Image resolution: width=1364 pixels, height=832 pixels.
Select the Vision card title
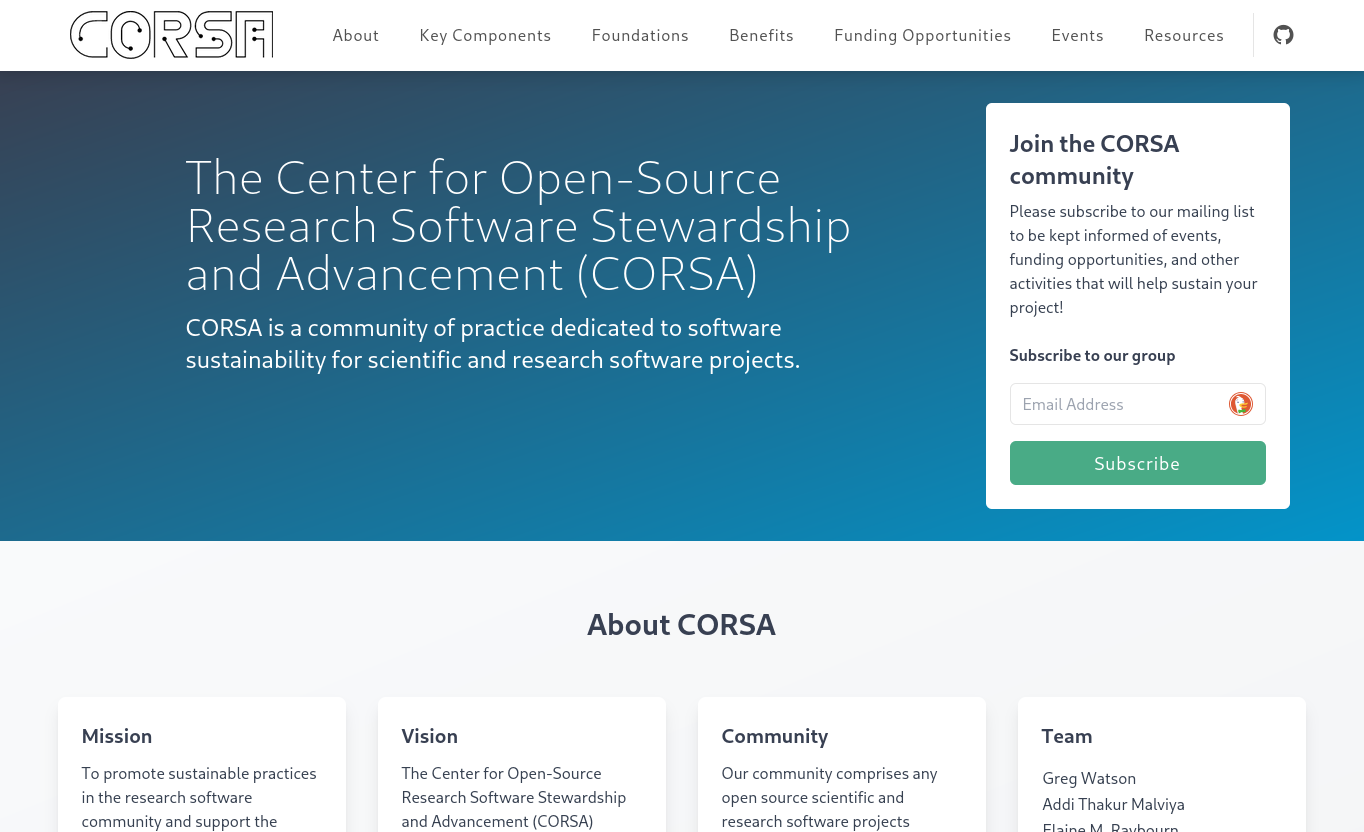pyautogui.click(x=429, y=736)
